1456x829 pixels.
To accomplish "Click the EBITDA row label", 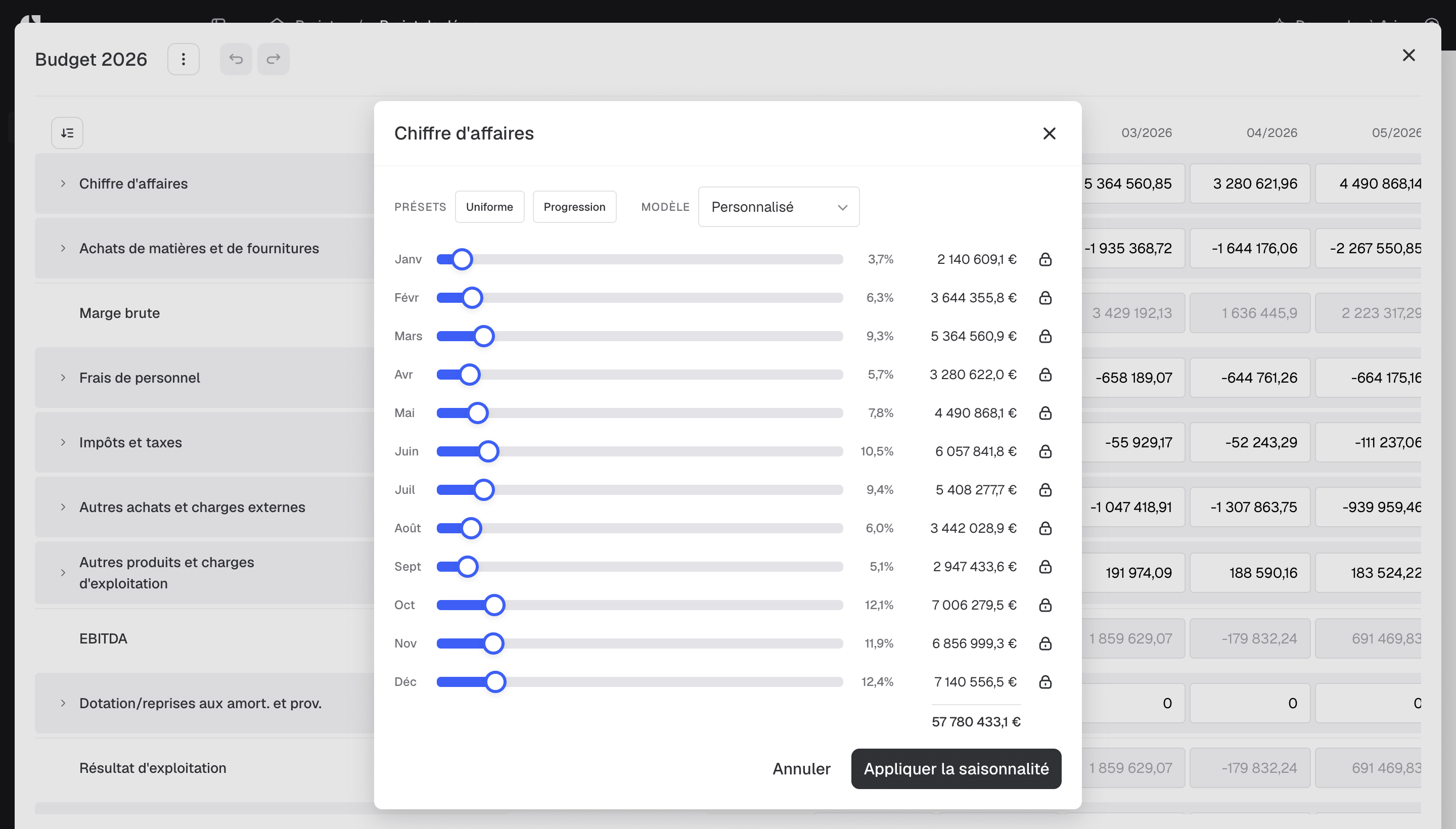I will [x=103, y=638].
